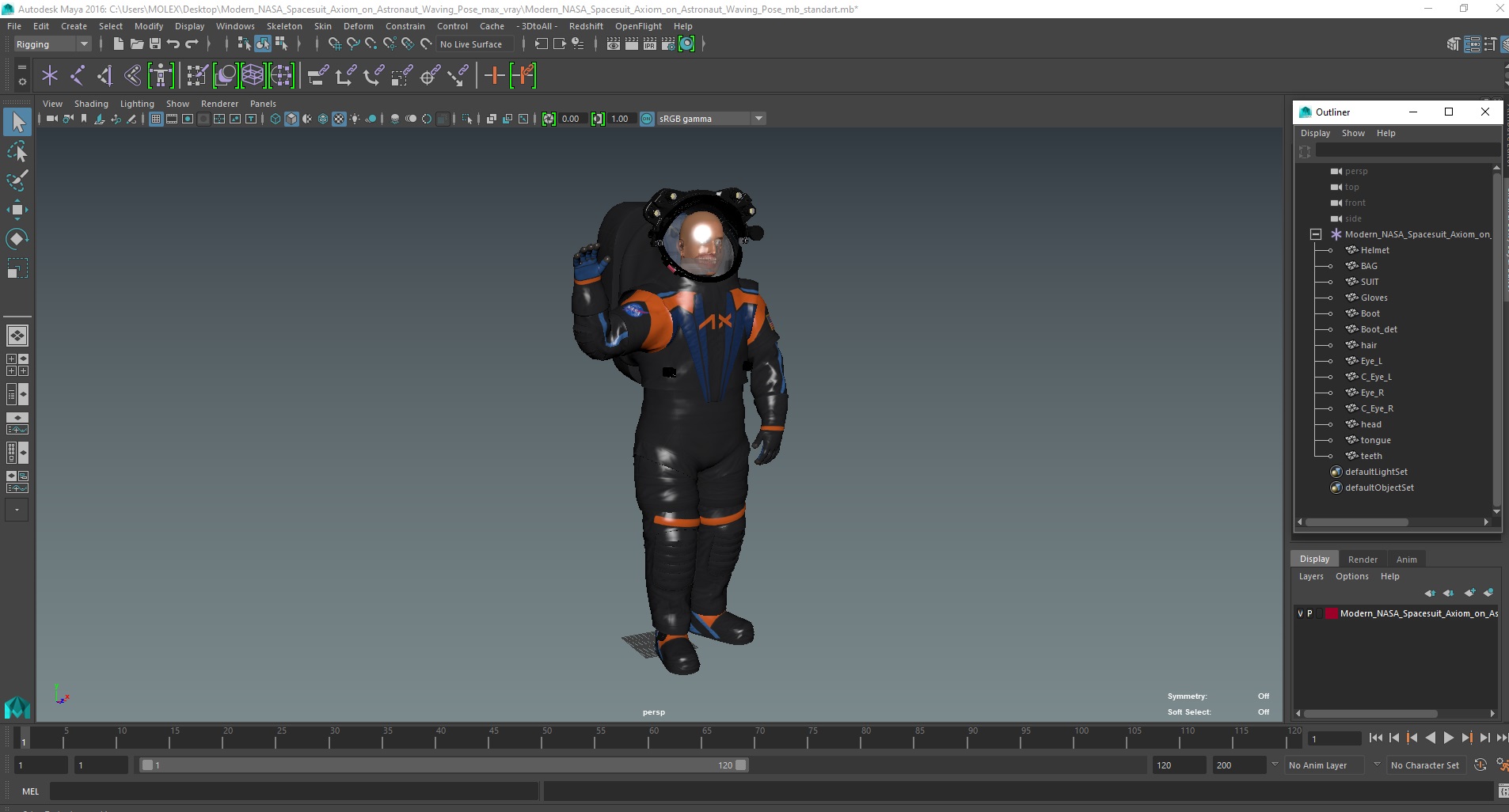The width and height of the screenshot is (1509, 812).
Task: Click the Lattice deformer shelf icon
Action: (253, 76)
